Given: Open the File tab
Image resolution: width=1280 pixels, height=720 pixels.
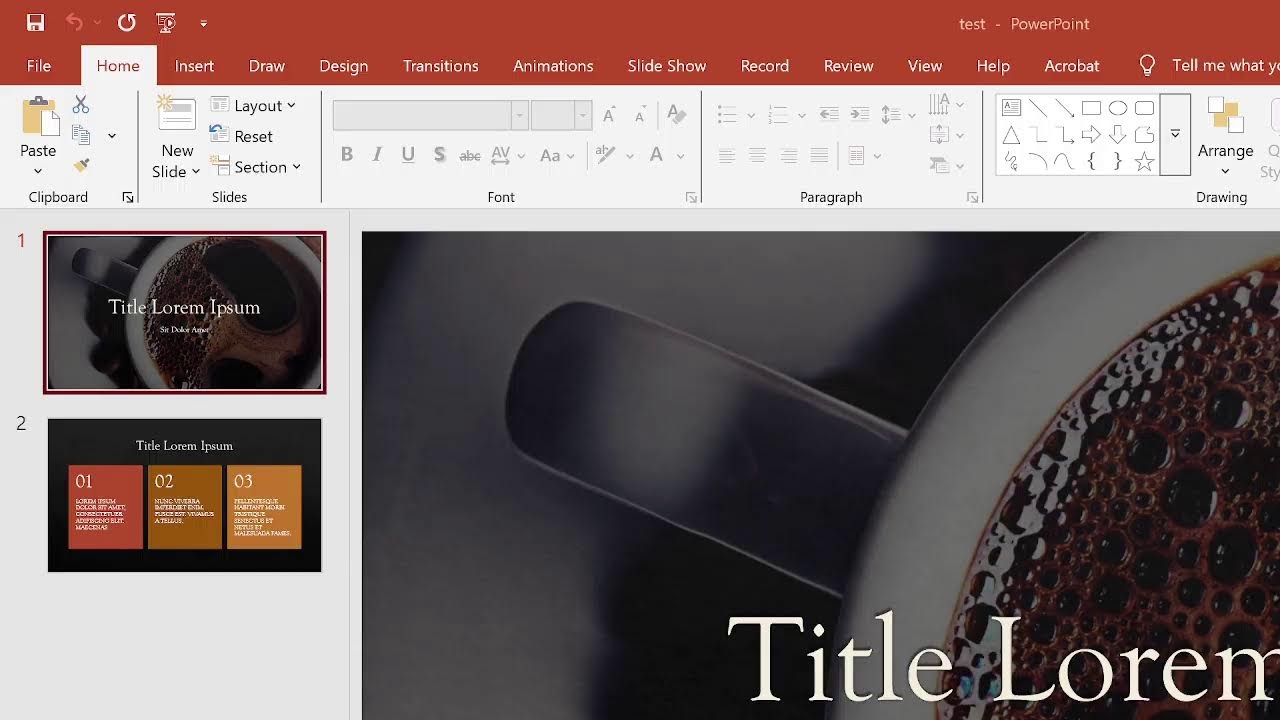Looking at the screenshot, I should [x=39, y=66].
